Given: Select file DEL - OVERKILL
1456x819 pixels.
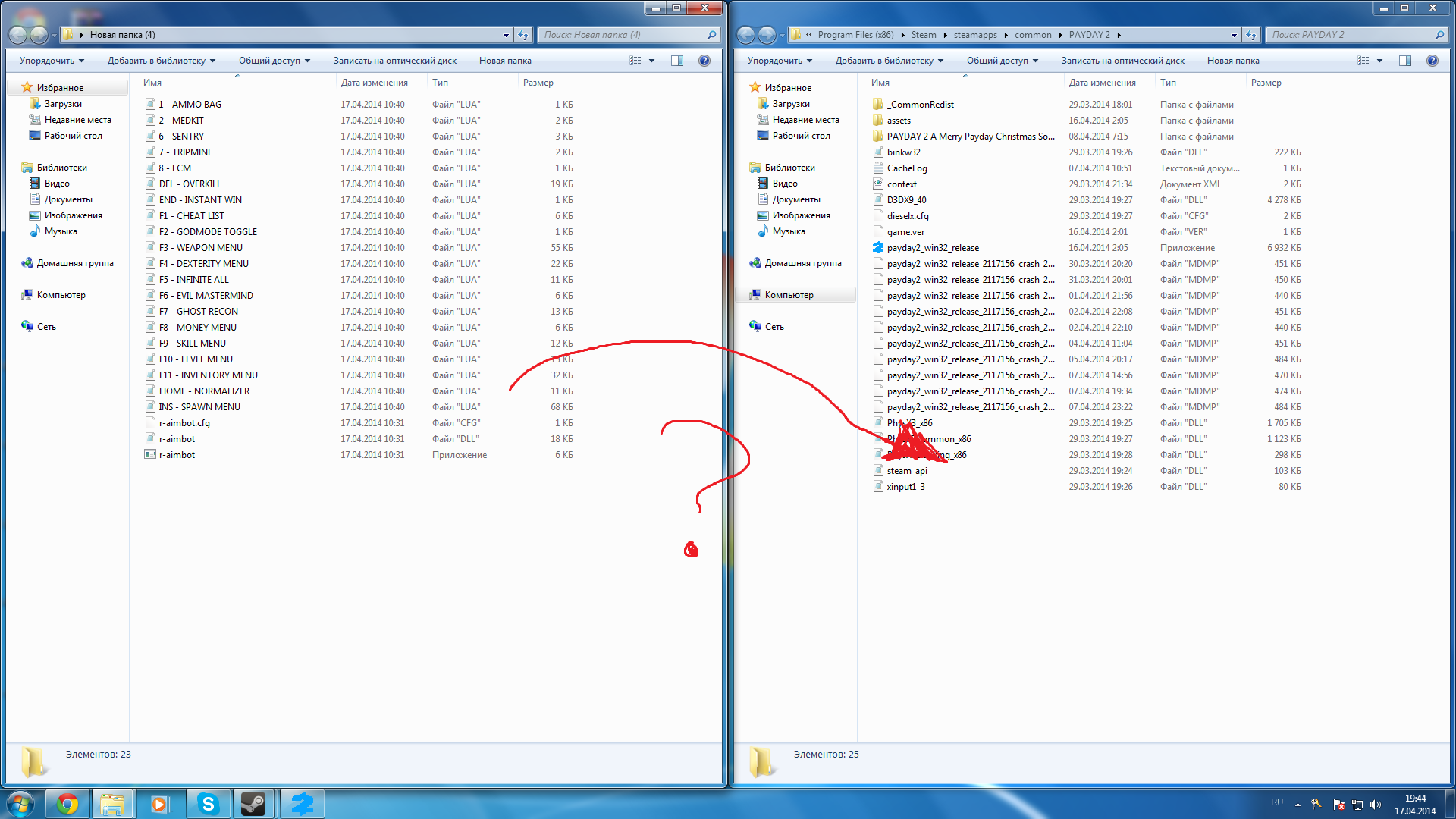Looking at the screenshot, I should pyautogui.click(x=190, y=184).
